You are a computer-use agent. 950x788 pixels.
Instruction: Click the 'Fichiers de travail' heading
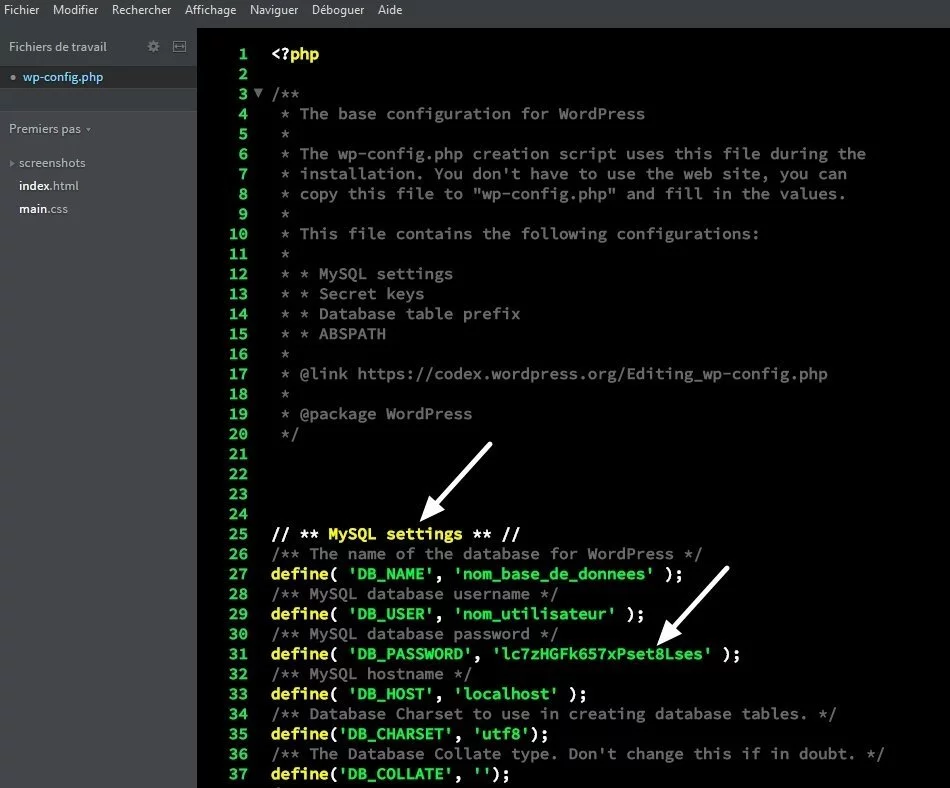pos(58,47)
